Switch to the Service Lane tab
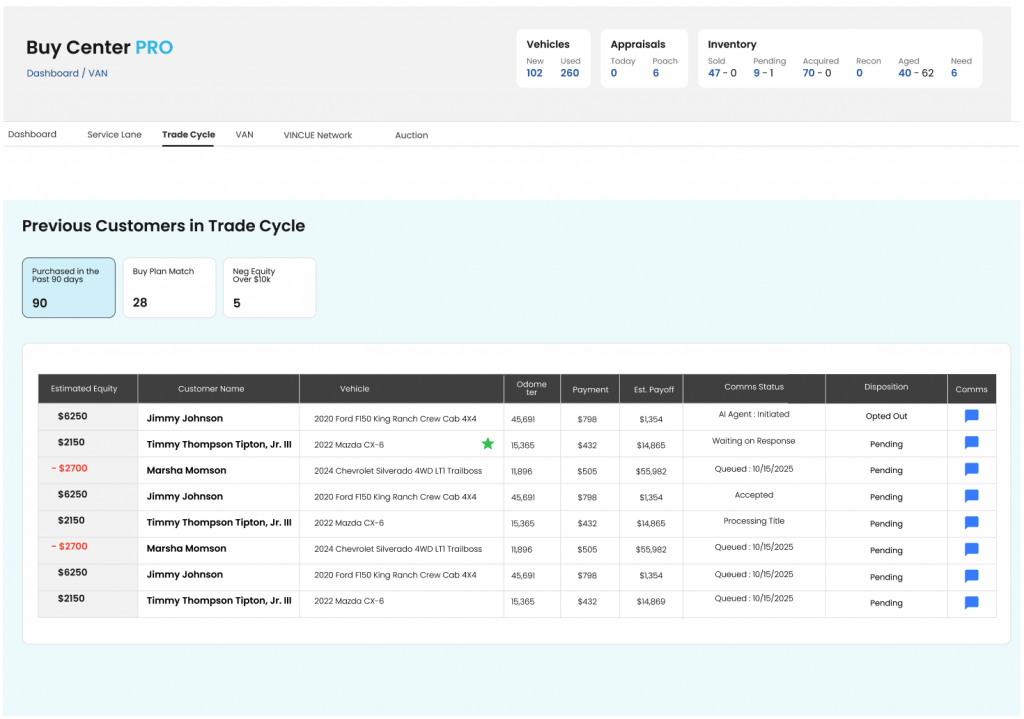Viewport: 1024px width, 719px height. click(x=114, y=135)
